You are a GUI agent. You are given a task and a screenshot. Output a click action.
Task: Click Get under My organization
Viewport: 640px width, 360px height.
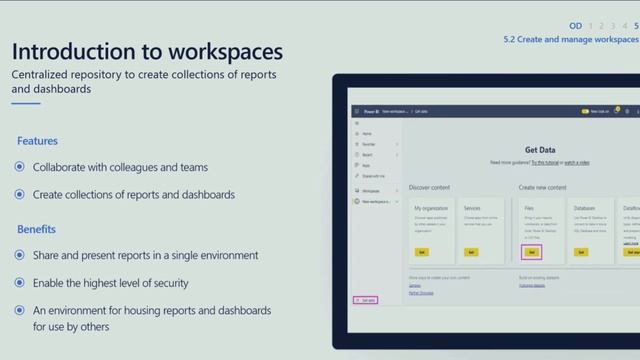422,252
